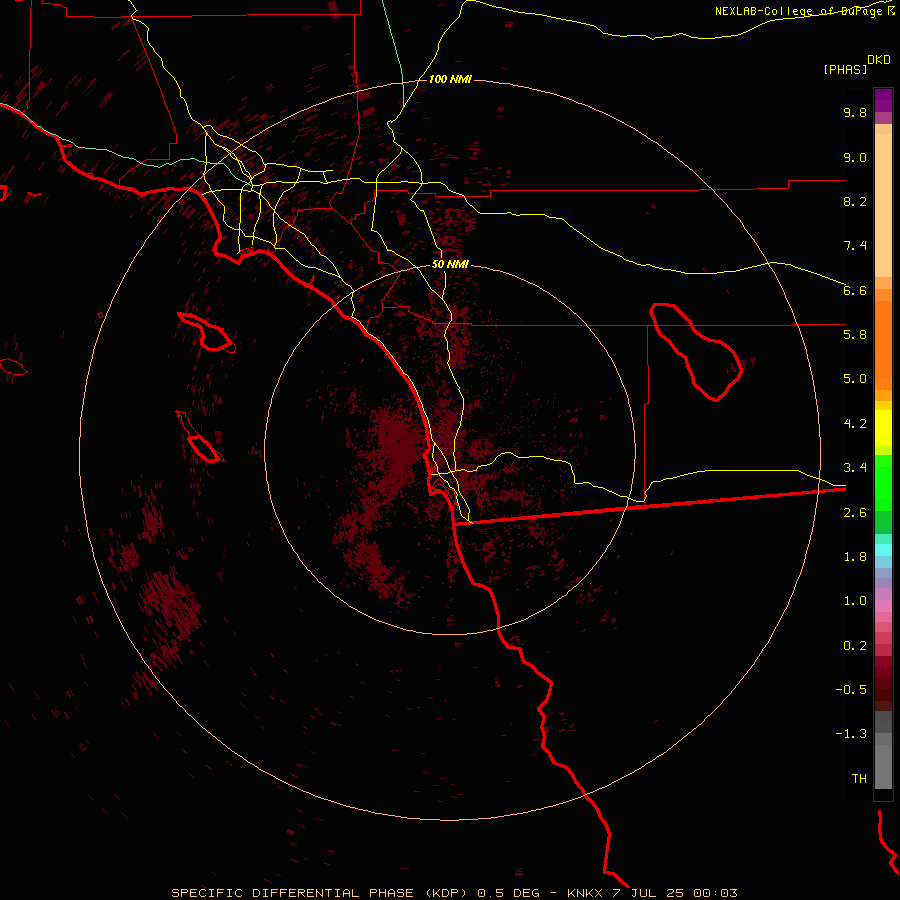
Task: Select the 6.6 value on the color scale
Action: [855, 290]
